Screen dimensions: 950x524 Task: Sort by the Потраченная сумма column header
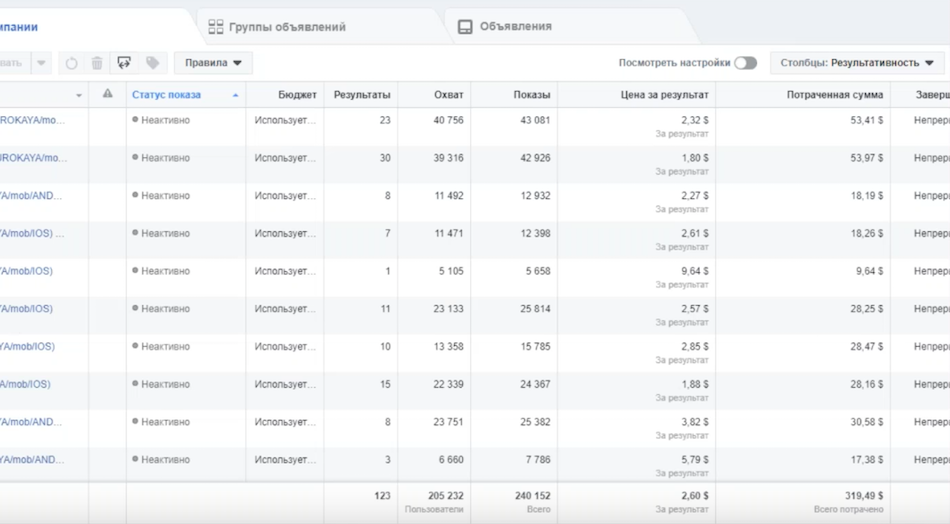click(834, 95)
